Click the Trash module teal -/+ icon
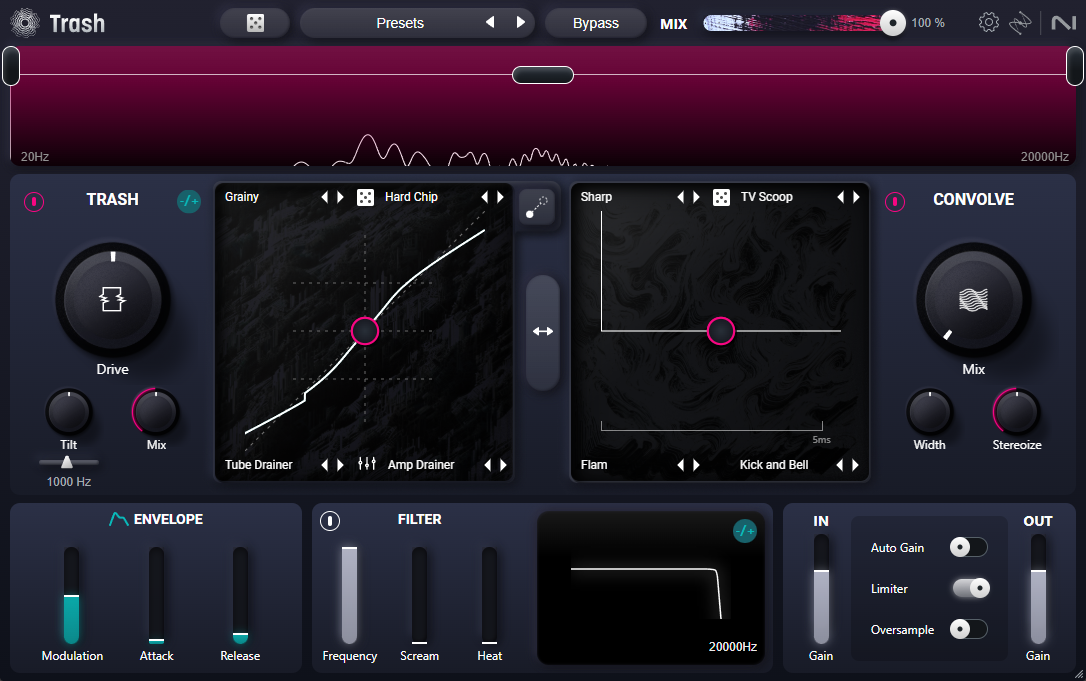The image size is (1086, 681). click(188, 201)
